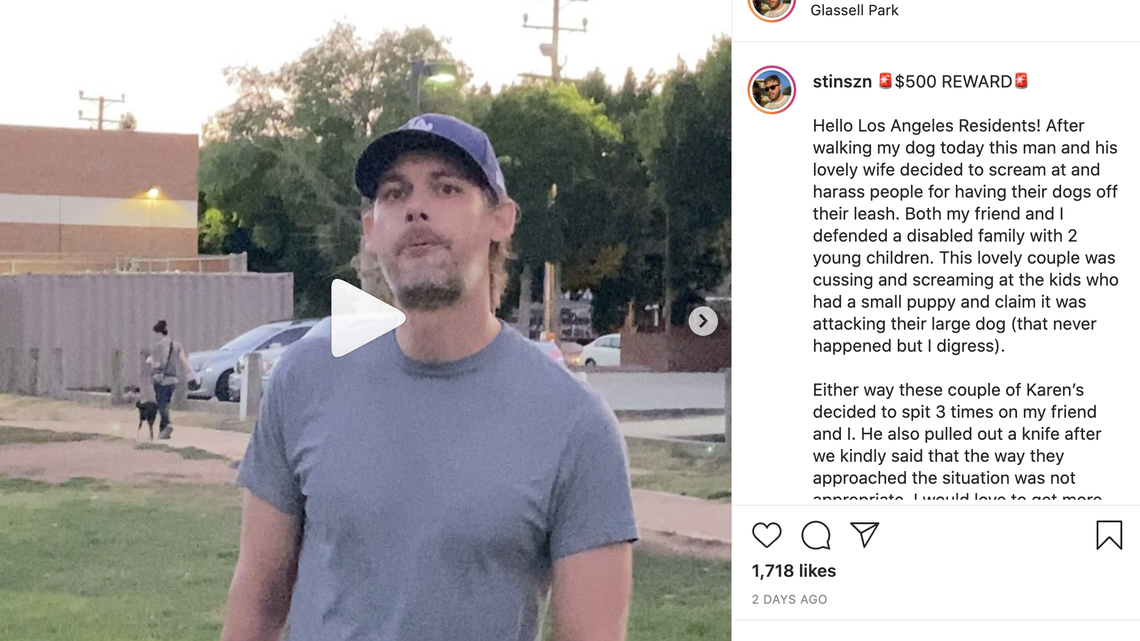Like the post with the heart icon
The height and width of the screenshot is (641, 1140).
tap(767, 535)
